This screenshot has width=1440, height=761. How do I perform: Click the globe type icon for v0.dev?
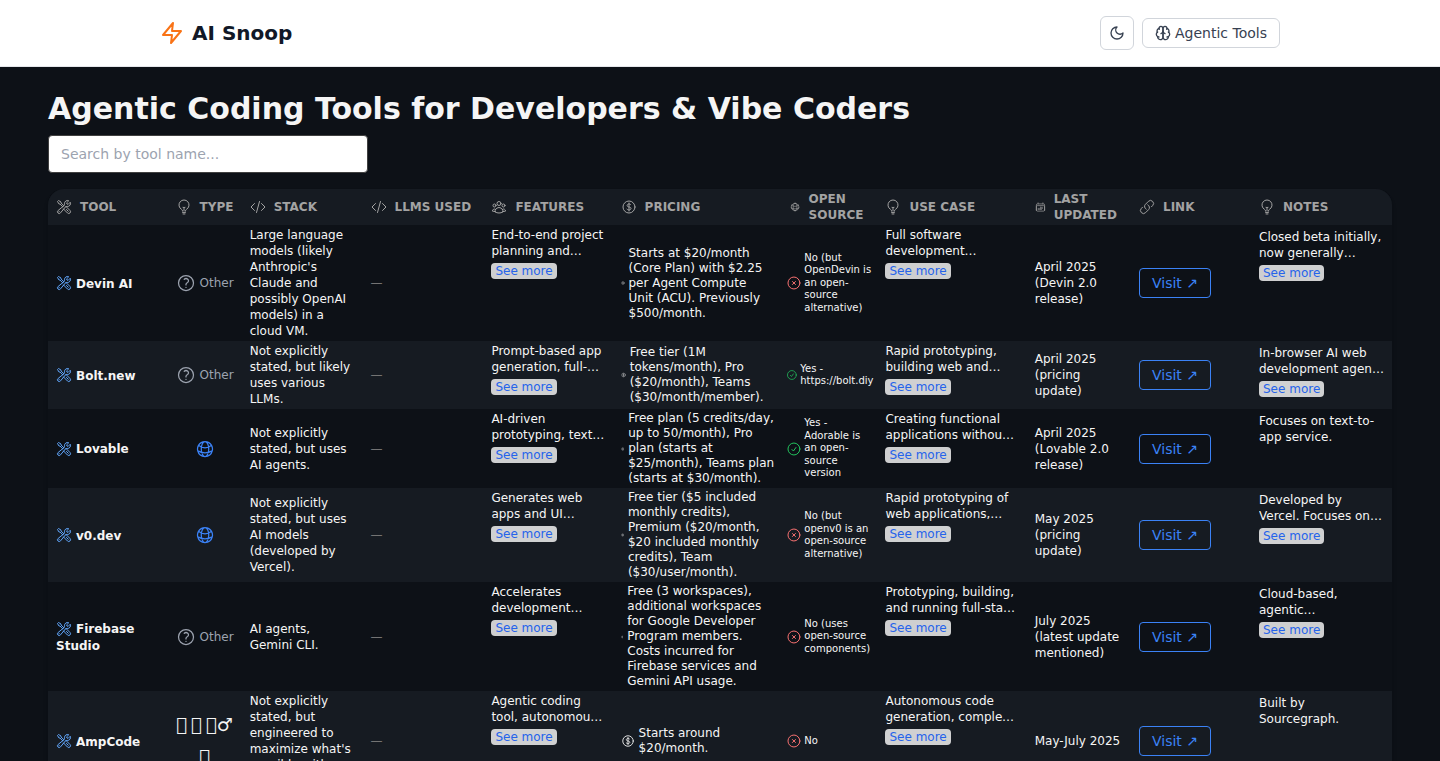coord(205,535)
